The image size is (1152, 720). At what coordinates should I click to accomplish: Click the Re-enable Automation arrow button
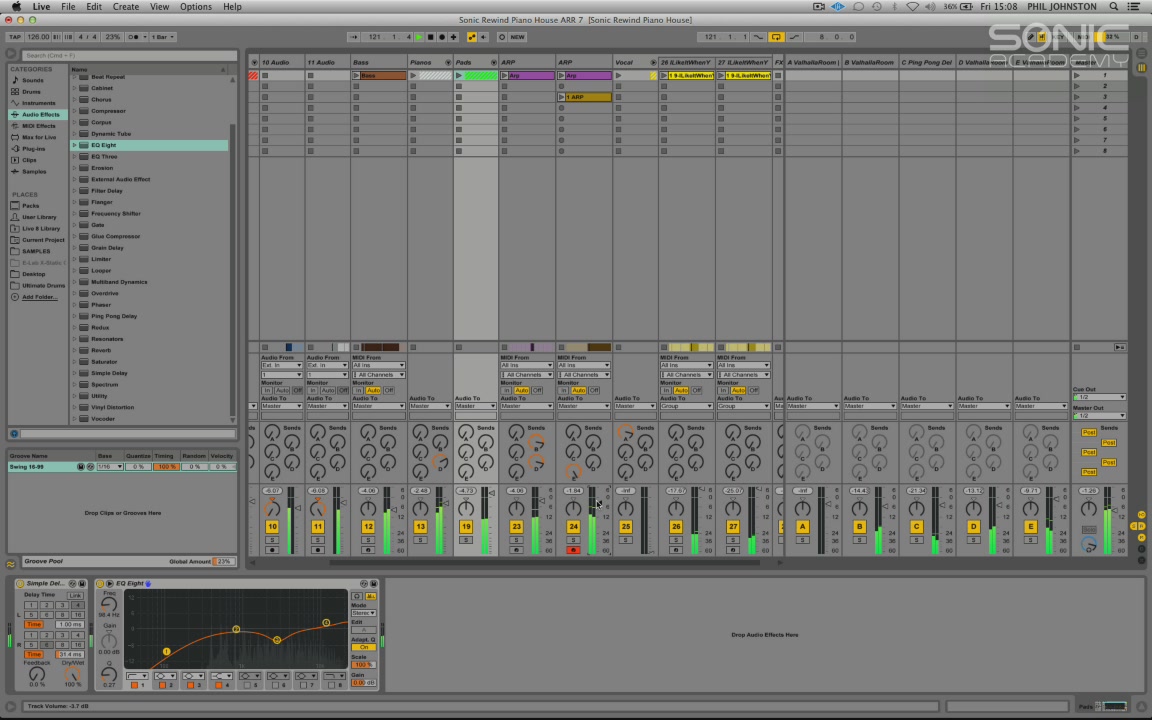tap(483, 37)
